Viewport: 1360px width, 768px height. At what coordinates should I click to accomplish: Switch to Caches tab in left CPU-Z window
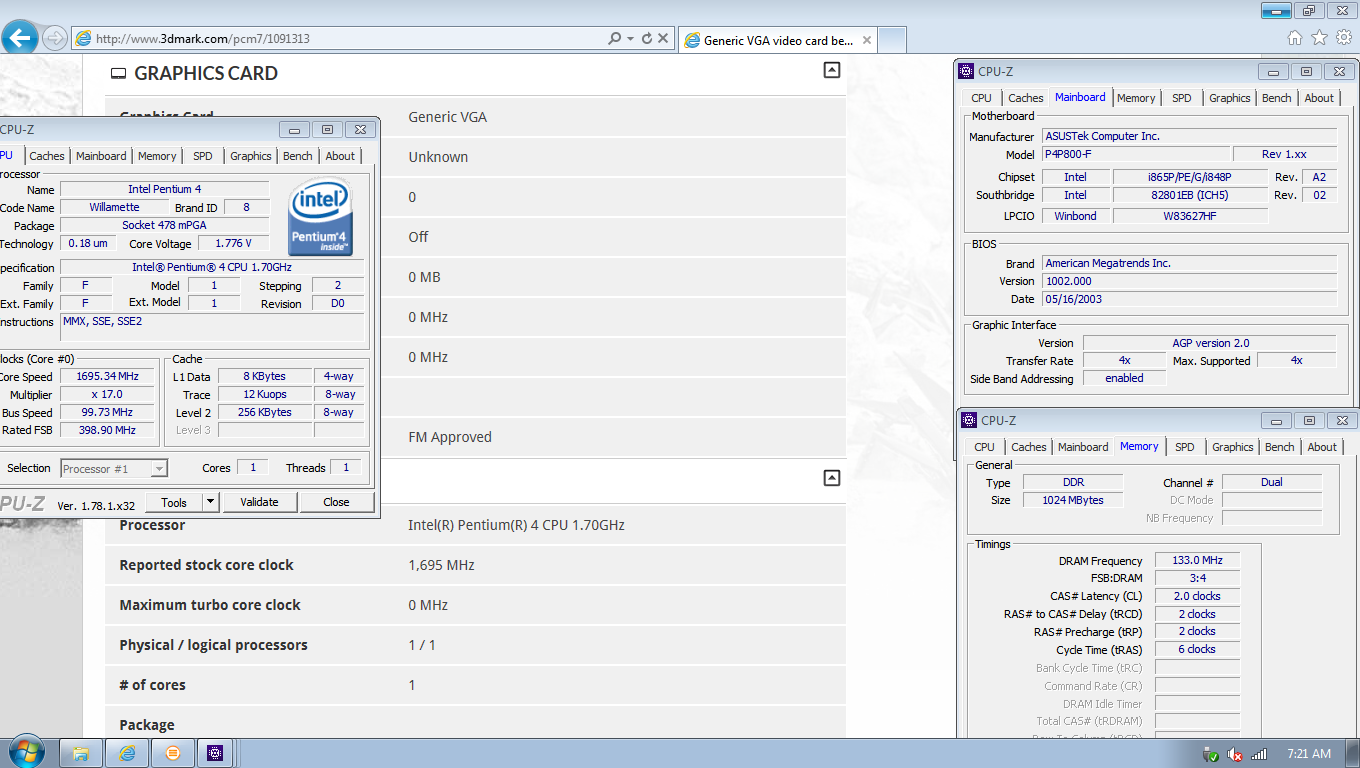pyautogui.click(x=47, y=156)
